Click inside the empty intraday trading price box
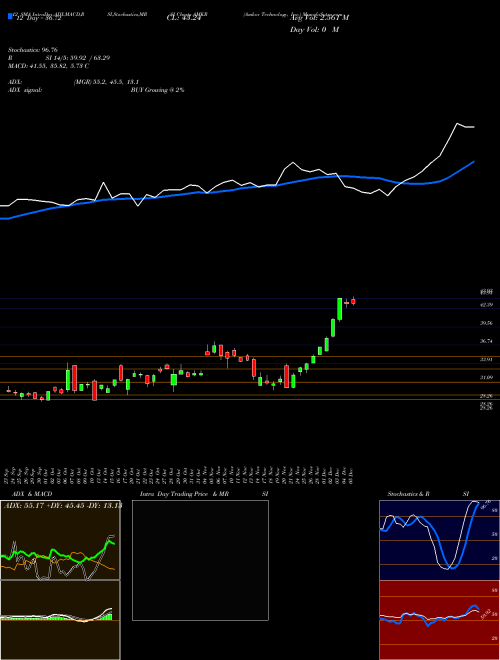500x660 pixels. (200, 560)
